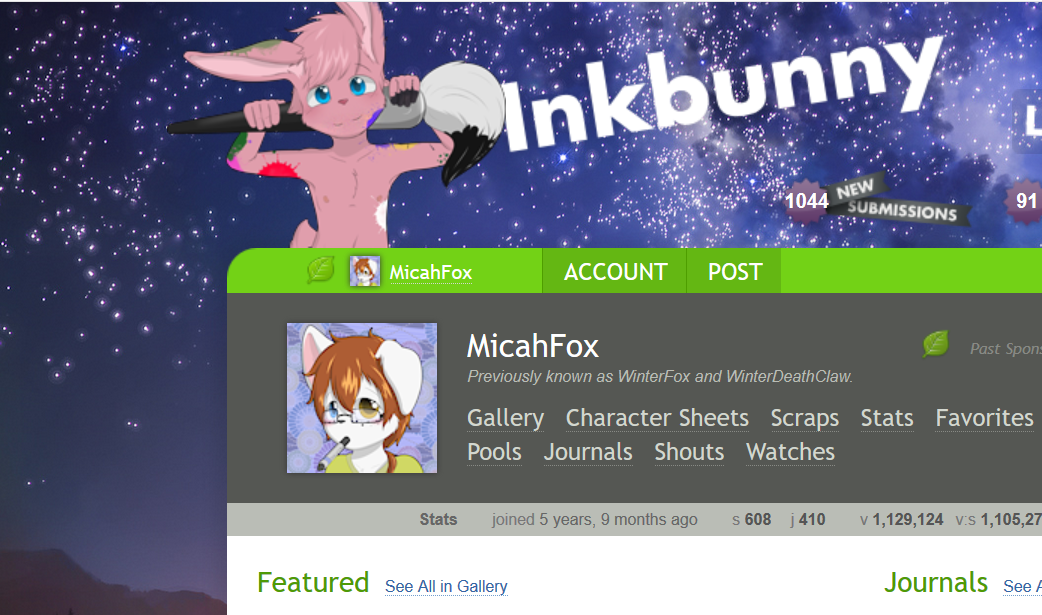Screen dimensions: 1042x615
Task: Click the 1044 new submissions badge
Action: 807,200
